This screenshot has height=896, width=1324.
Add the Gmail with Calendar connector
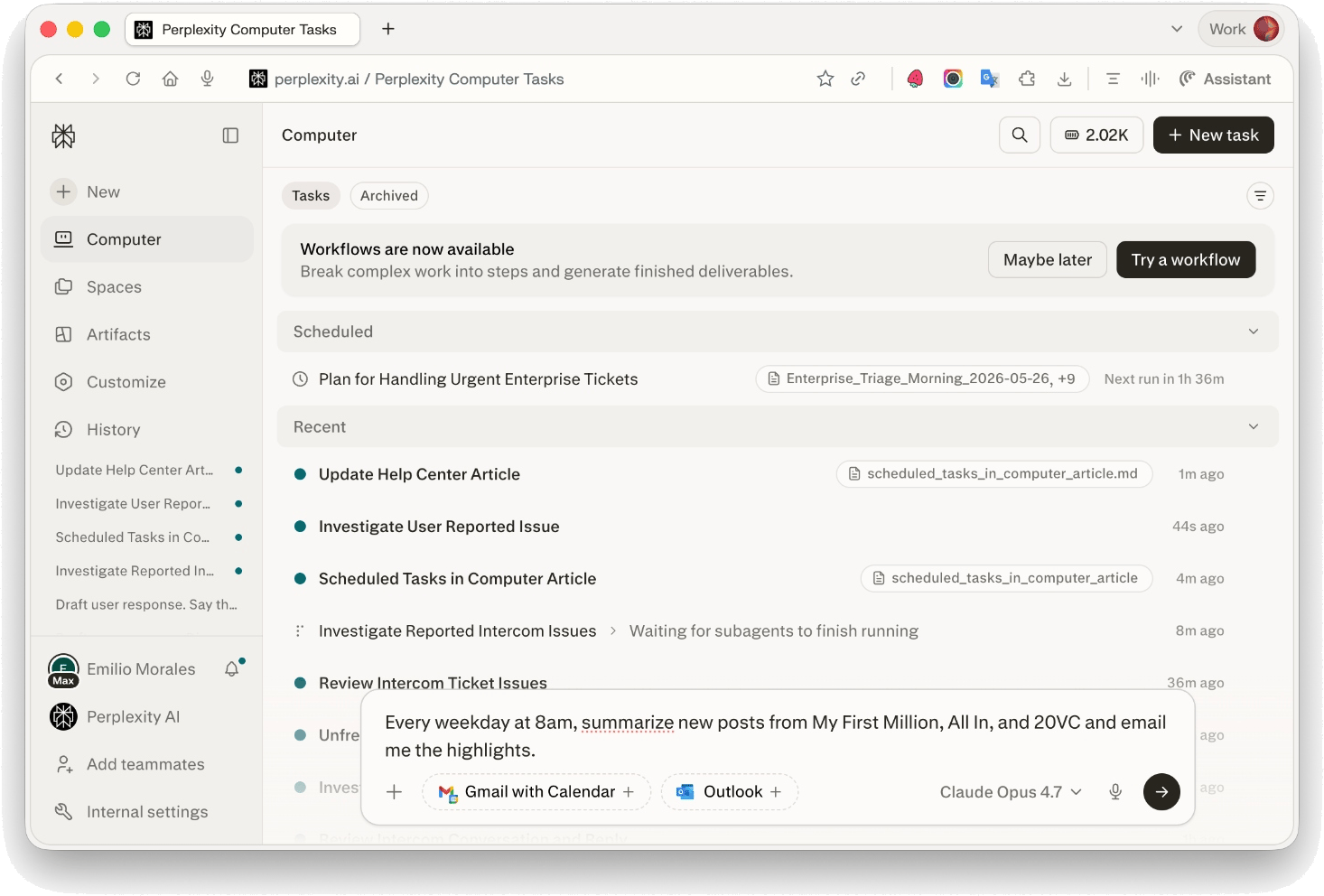click(x=536, y=792)
